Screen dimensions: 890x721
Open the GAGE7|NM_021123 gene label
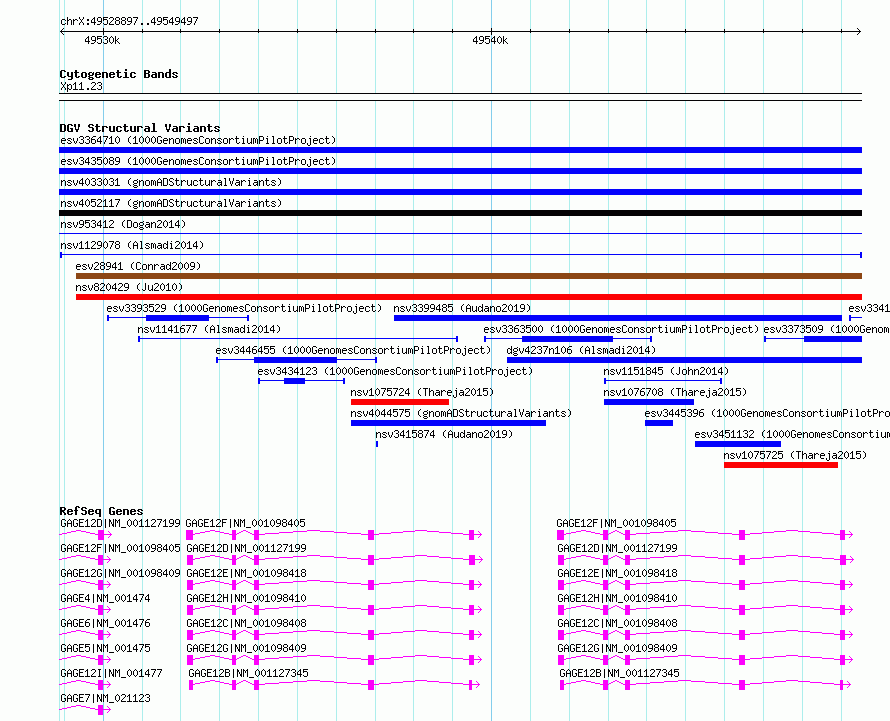pos(105,698)
